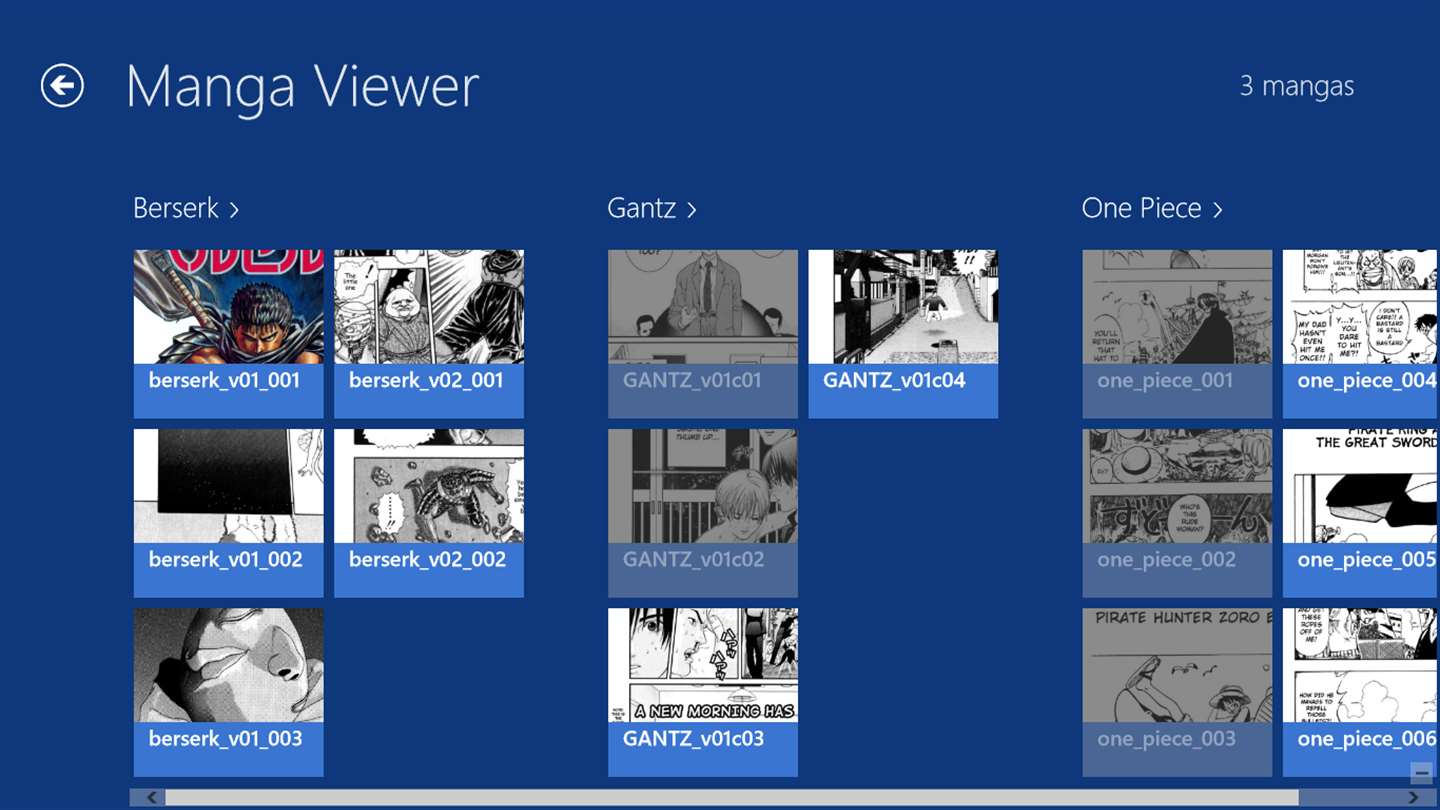Open the Berserk group header
The width and height of the screenshot is (1440, 810).
pos(186,208)
